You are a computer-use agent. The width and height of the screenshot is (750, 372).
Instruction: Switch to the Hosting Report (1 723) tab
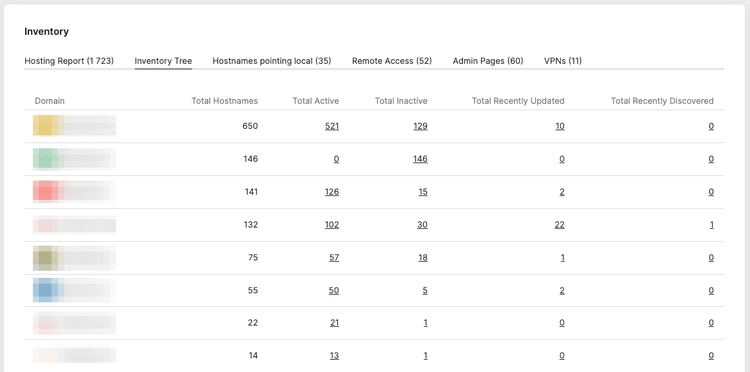click(69, 61)
